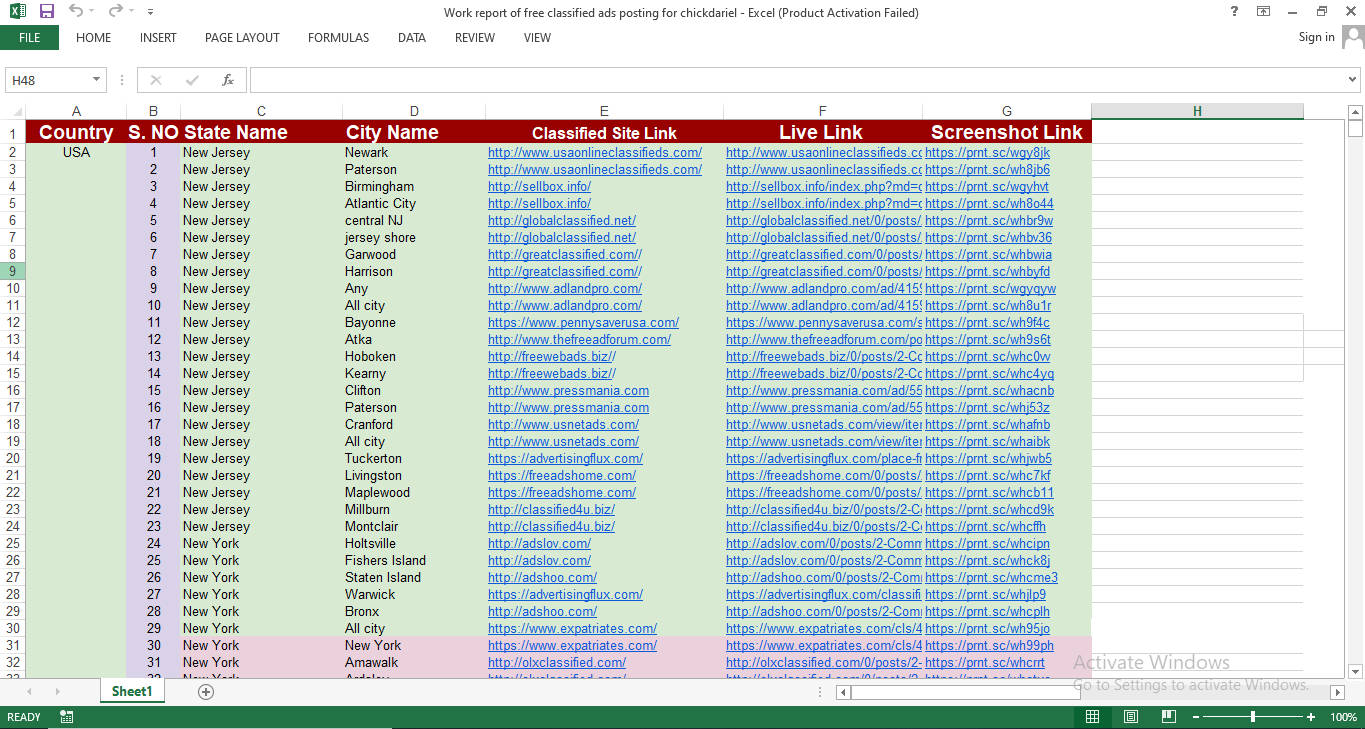The image size is (1365, 729).
Task: Open Ribbon Display Options
Action: click(1263, 11)
